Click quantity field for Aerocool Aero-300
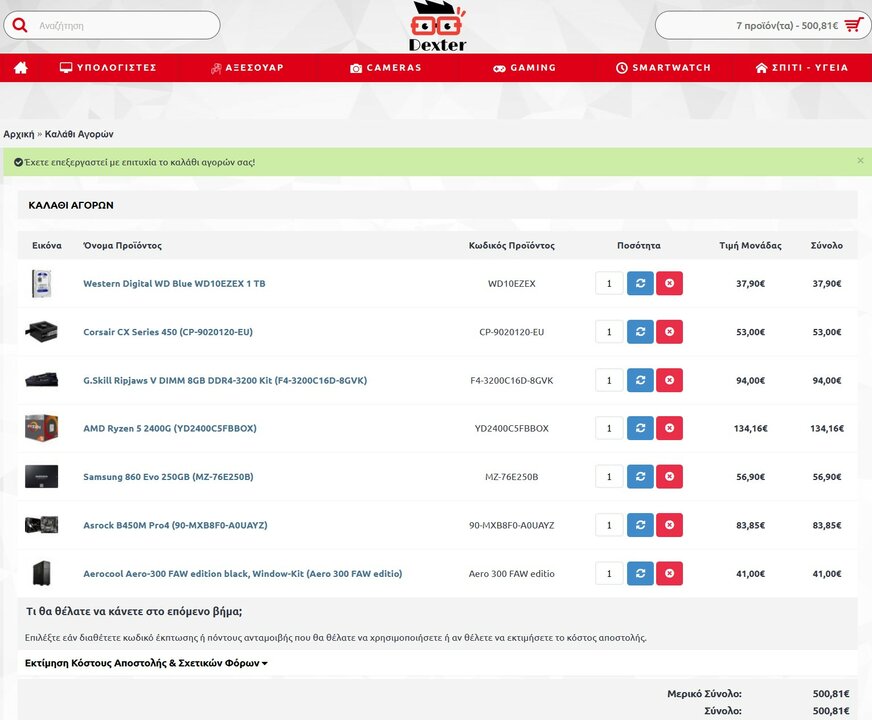The height and width of the screenshot is (720, 872). 609,573
